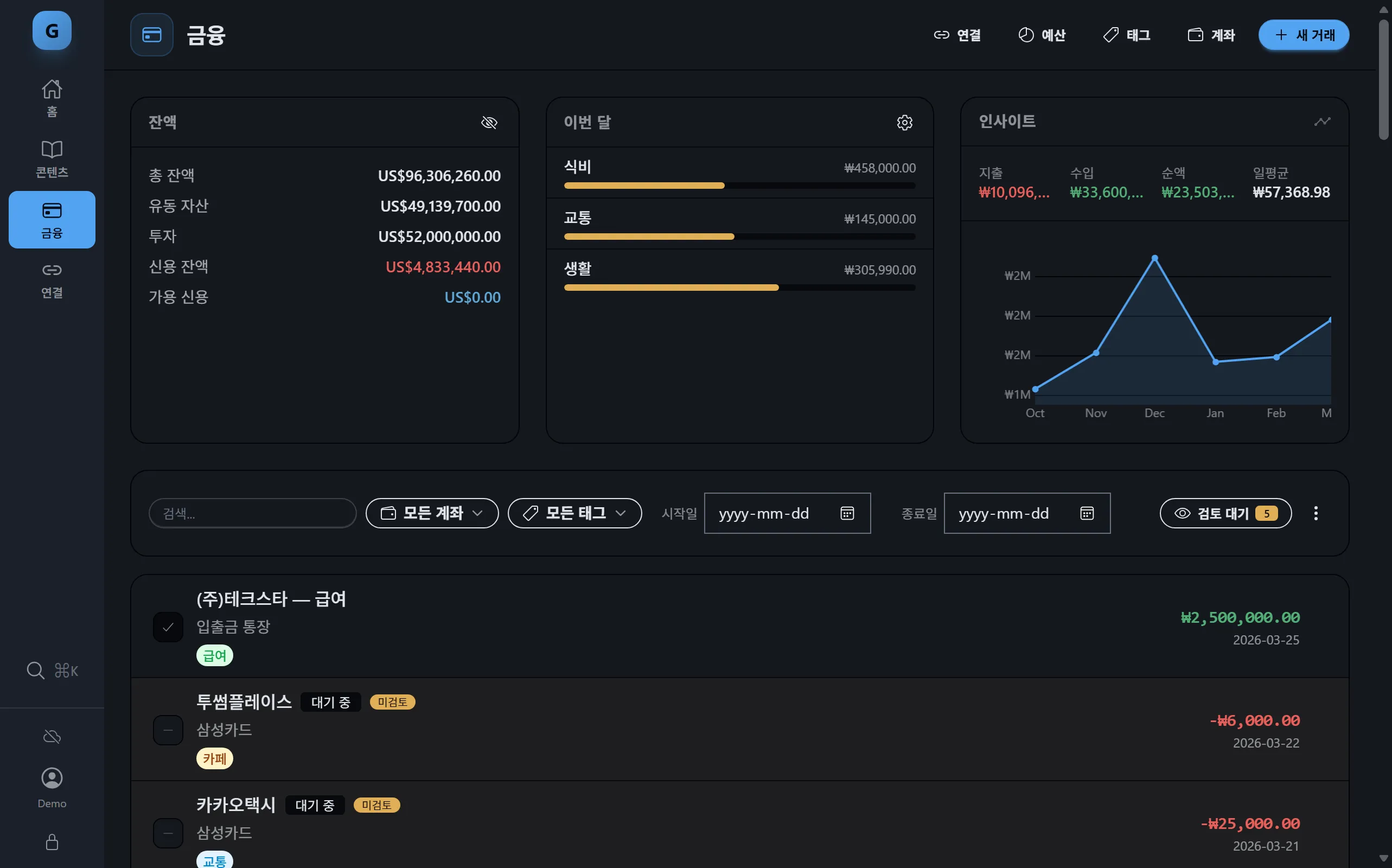Open the 모든 계좌 dropdown
The image size is (1392, 868).
(432, 513)
